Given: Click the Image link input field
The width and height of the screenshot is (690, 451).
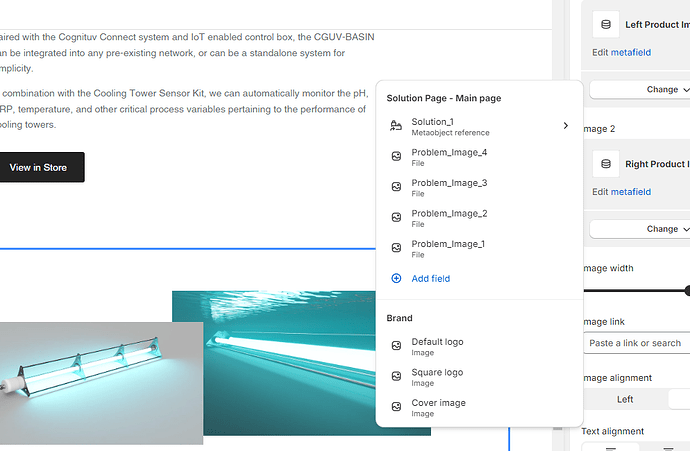Looking at the screenshot, I should point(637,343).
